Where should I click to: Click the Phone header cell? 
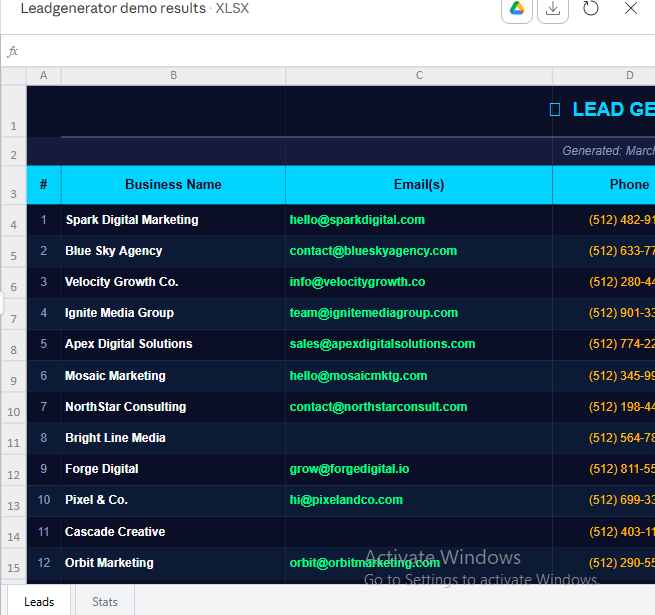pyautogui.click(x=604, y=185)
